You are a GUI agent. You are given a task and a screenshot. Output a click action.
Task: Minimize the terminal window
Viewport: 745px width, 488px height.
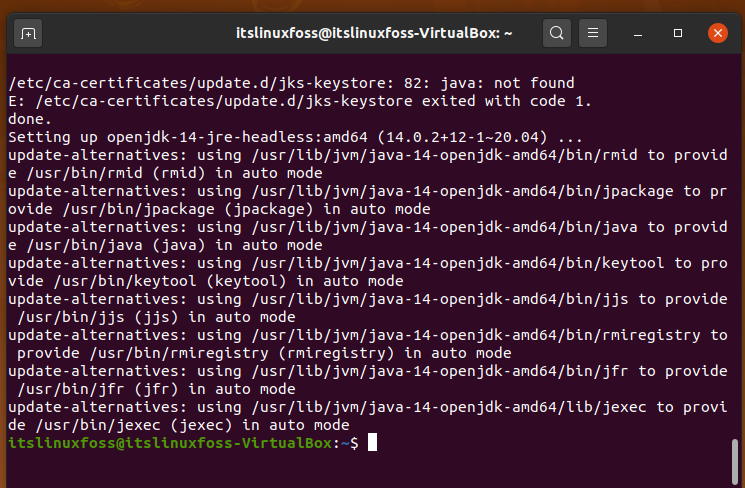(x=638, y=33)
